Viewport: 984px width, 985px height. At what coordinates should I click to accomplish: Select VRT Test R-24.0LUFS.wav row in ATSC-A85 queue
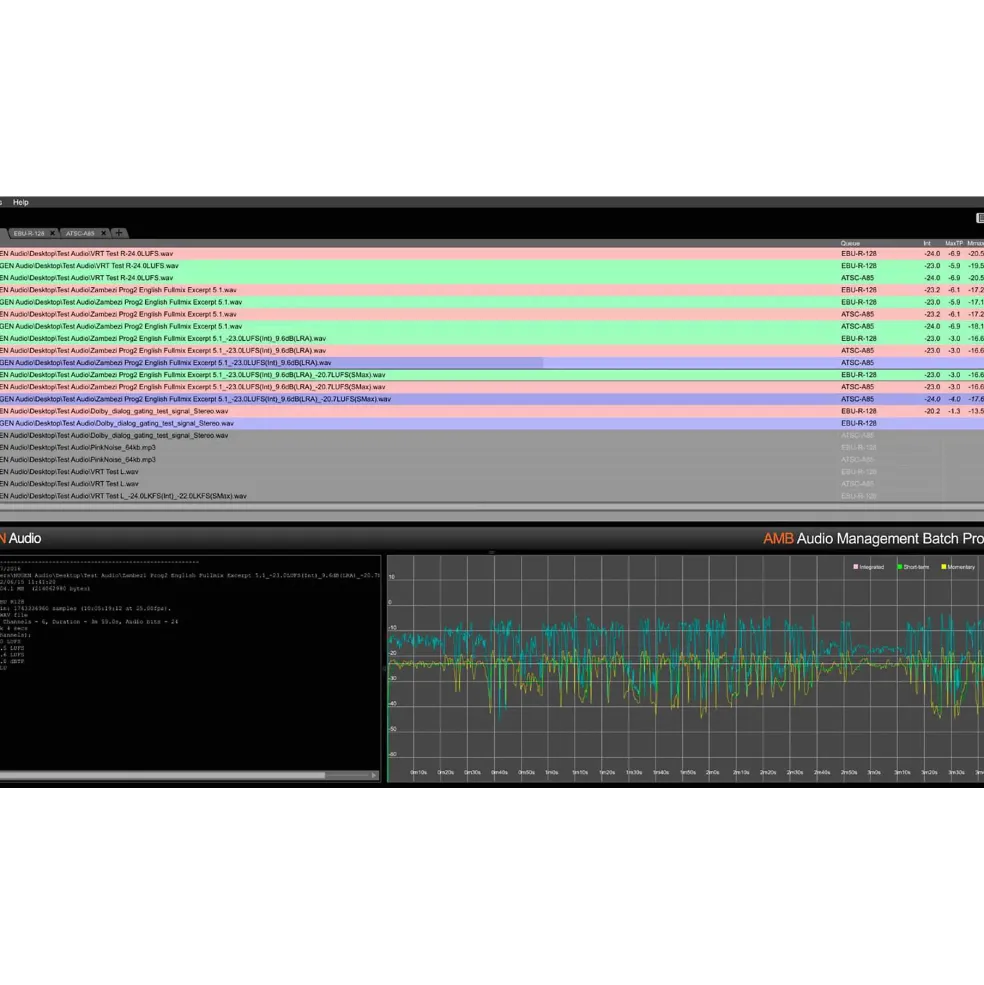coord(492,278)
